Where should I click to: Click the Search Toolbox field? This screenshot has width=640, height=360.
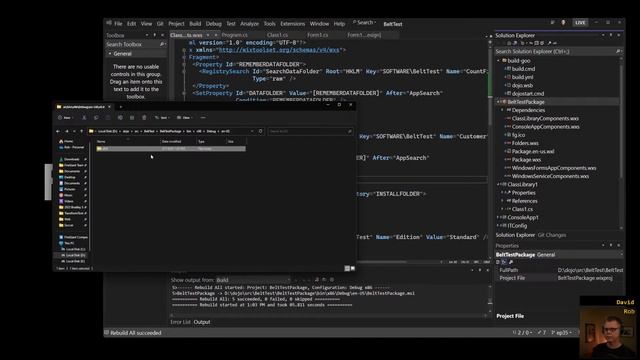(x=136, y=44)
